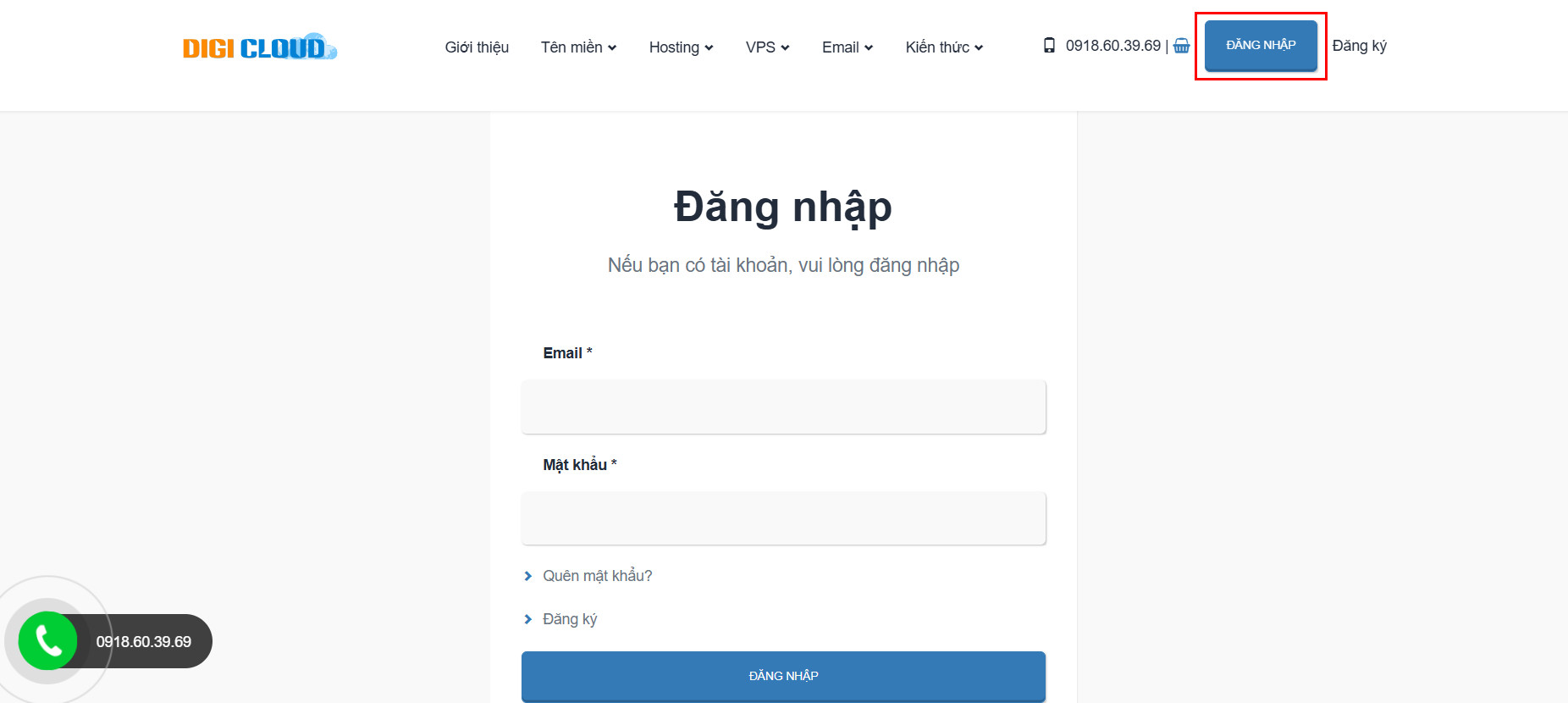Click the 0918.60.39.69 number in header
Viewport: 1568px width, 703px height.
pyautogui.click(x=1113, y=46)
